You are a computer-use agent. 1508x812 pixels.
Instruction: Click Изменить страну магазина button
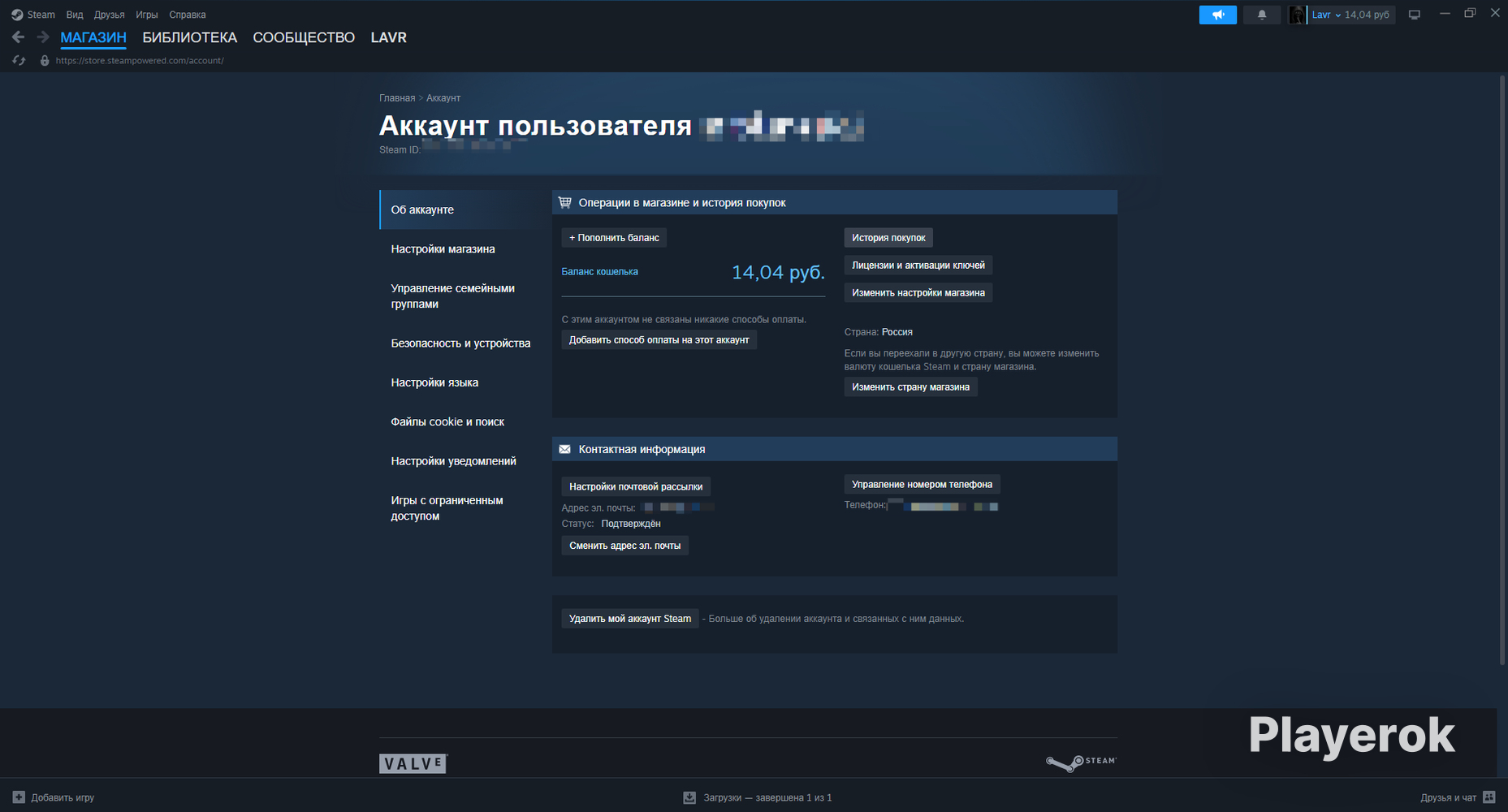point(911,387)
